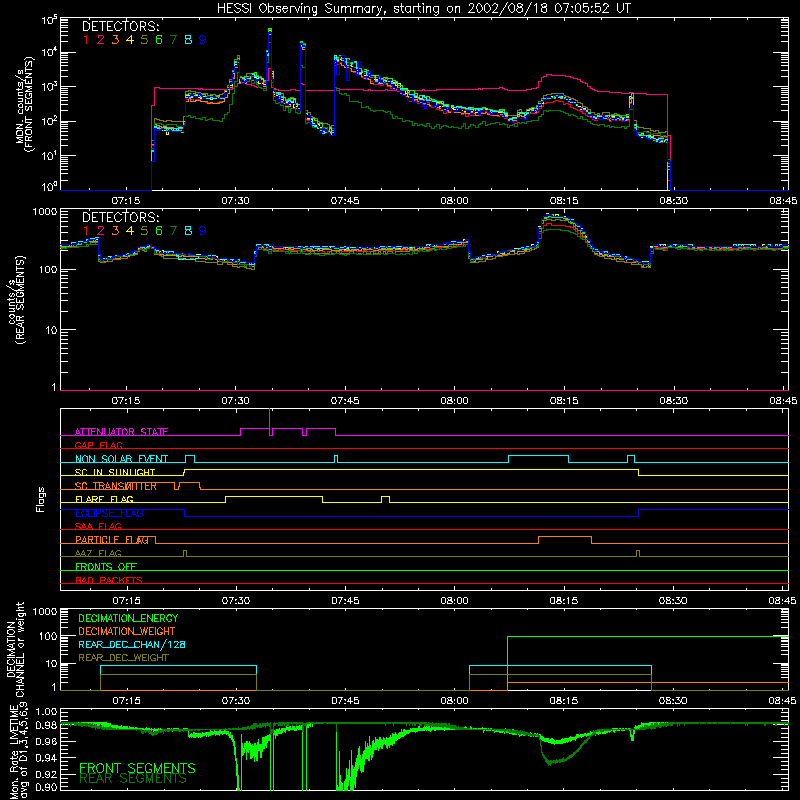Click the vertical Flags axis label
The width and height of the screenshot is (800, 800).
[41, 499]
